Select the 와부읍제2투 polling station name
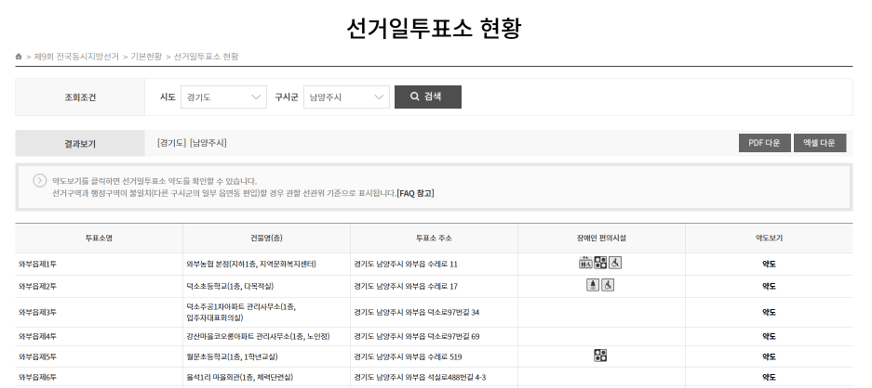Screen dimensions: 872x388 coord(37,286)
